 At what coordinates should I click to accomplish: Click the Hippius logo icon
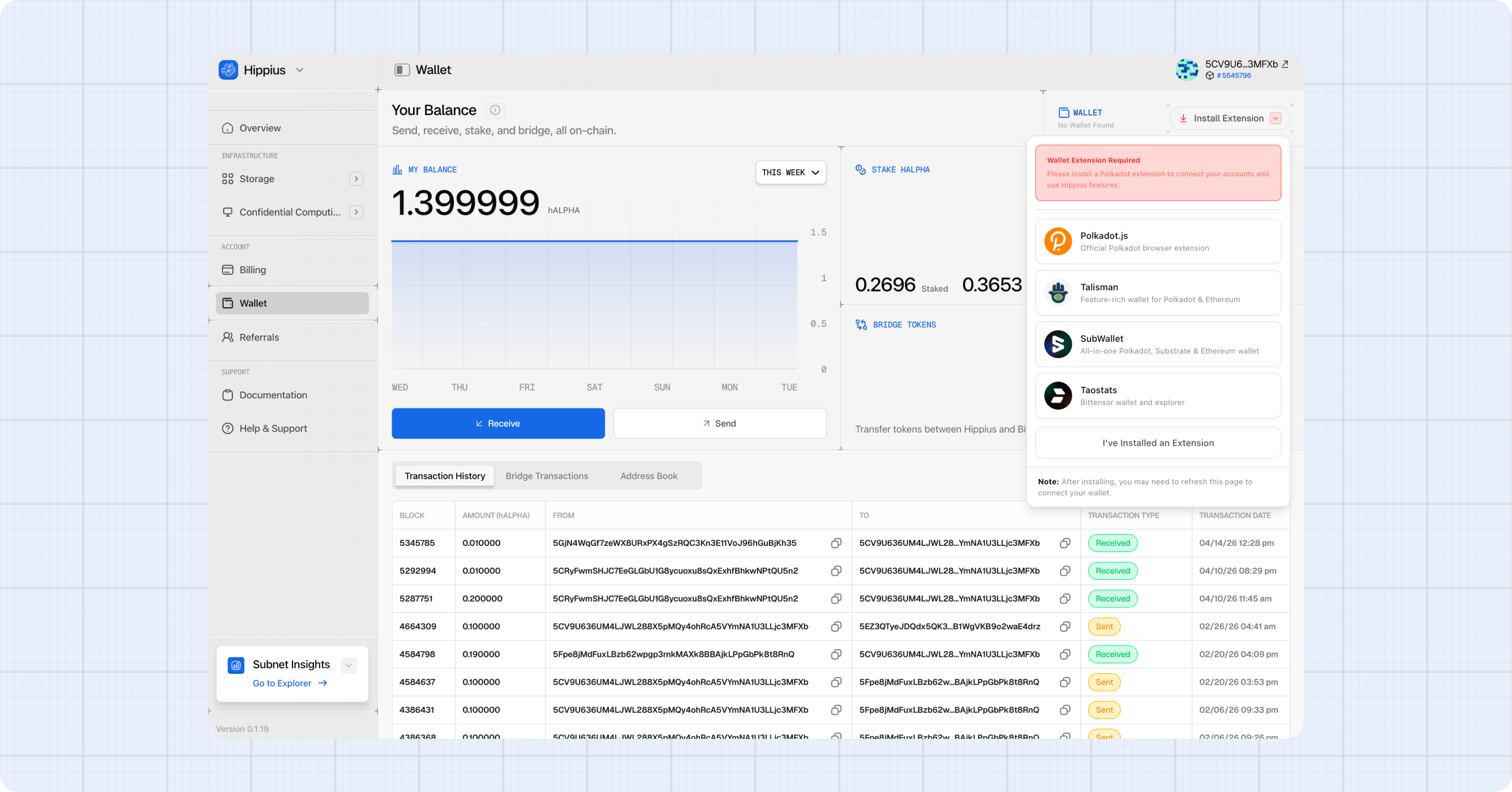228,70
